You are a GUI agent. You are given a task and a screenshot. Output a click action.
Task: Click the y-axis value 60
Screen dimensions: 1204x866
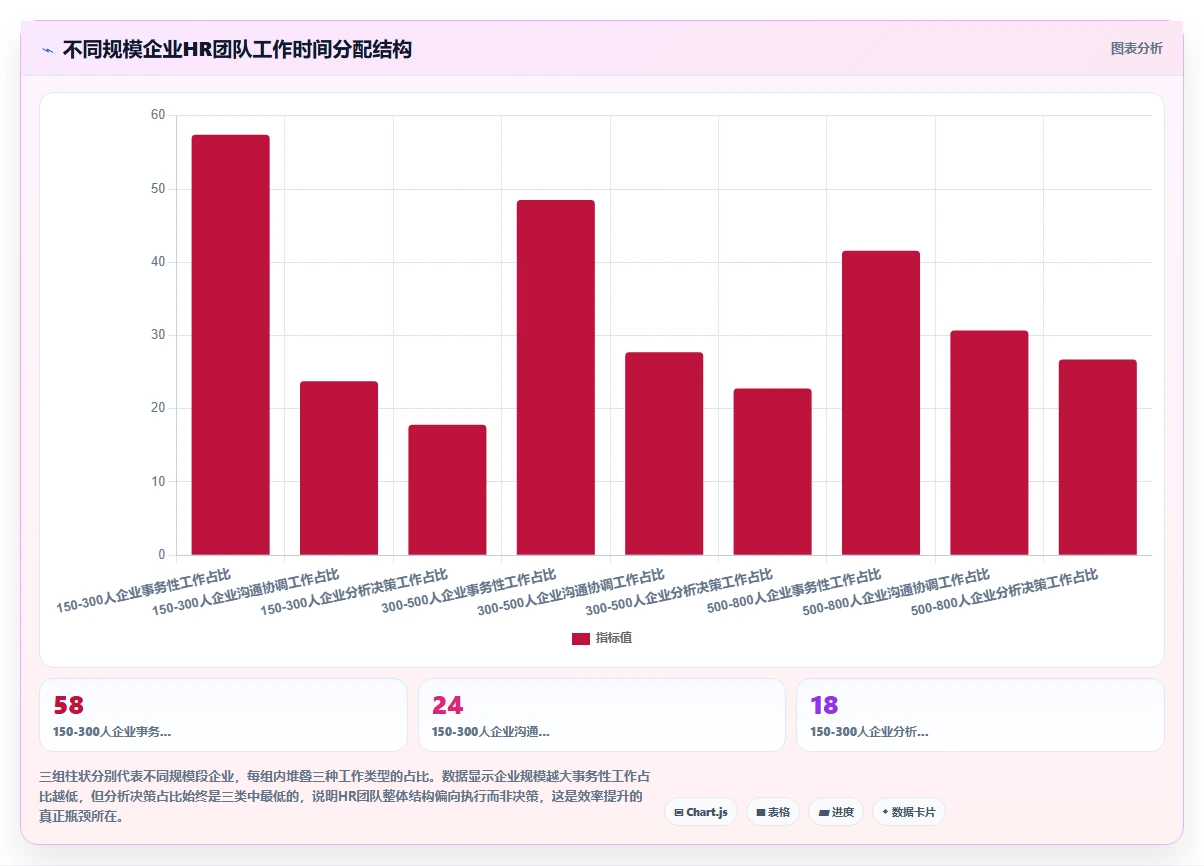click(x=158, y=115)
